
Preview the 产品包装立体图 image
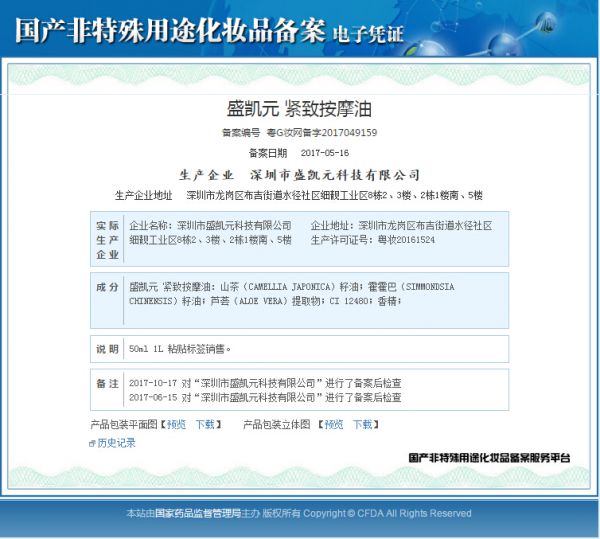pos(334,424)
